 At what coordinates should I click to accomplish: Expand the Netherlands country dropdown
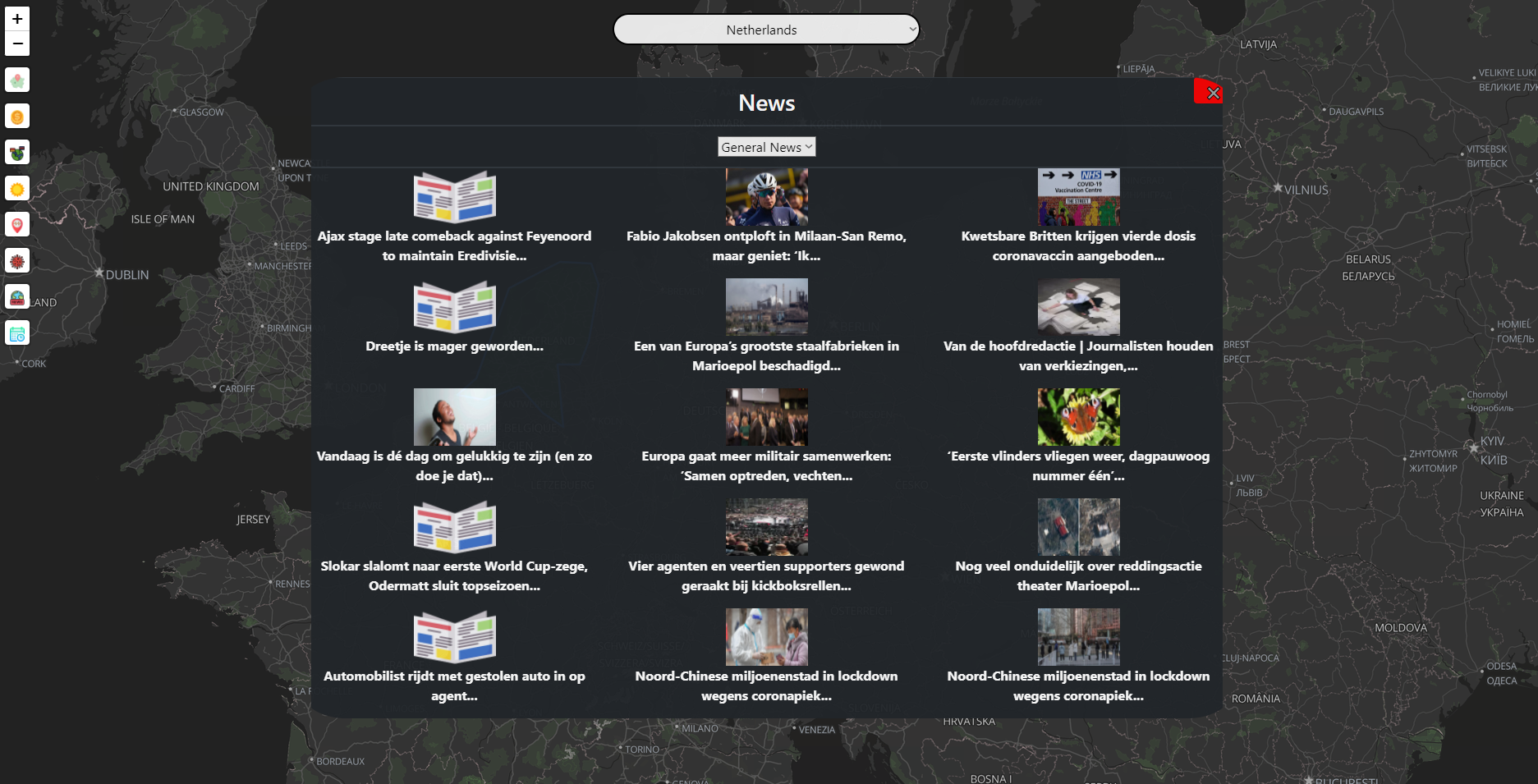766,30
